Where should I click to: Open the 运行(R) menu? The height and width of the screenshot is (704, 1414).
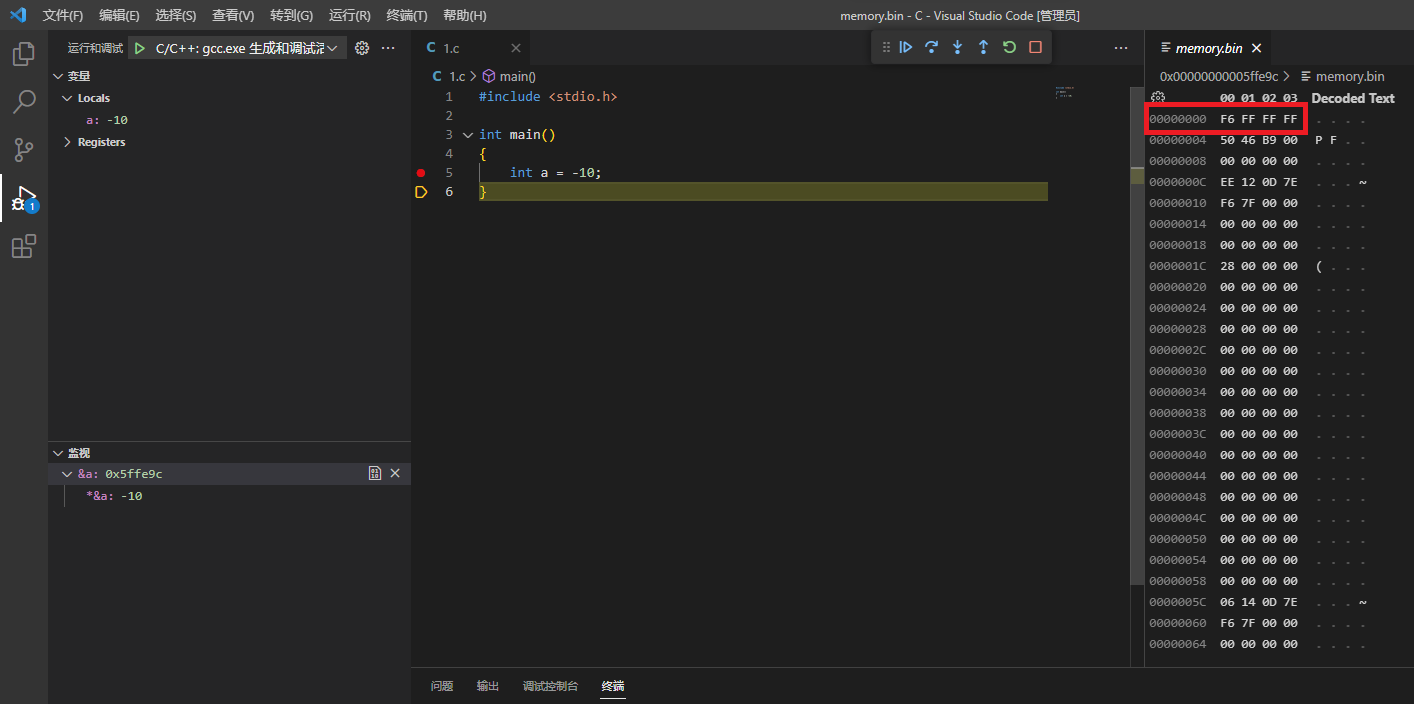[x=349, y=15]
